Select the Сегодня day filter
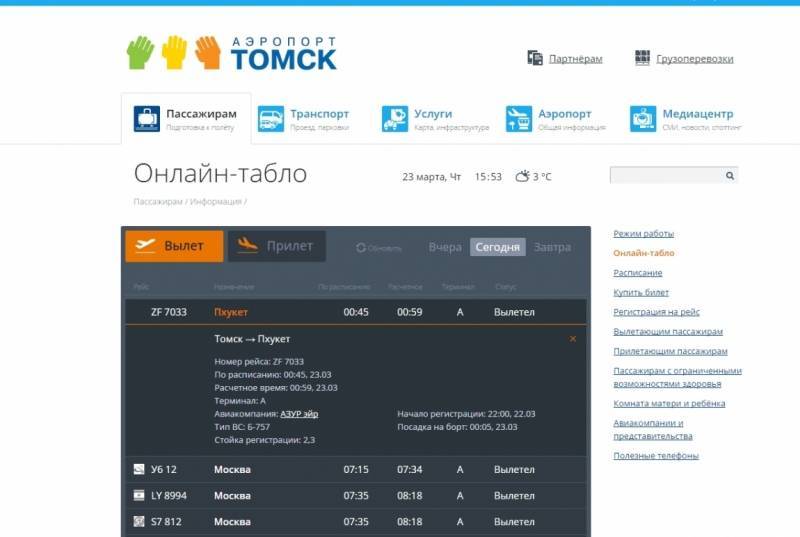 (497, 247)
